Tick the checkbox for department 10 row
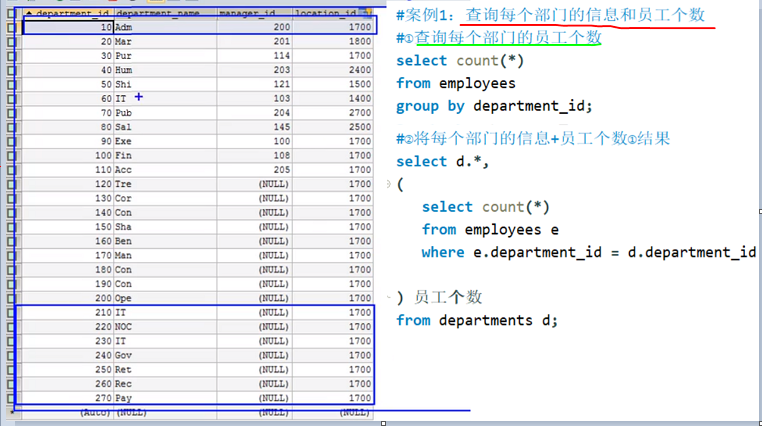The image size is (762, 426). coord(11,28)
